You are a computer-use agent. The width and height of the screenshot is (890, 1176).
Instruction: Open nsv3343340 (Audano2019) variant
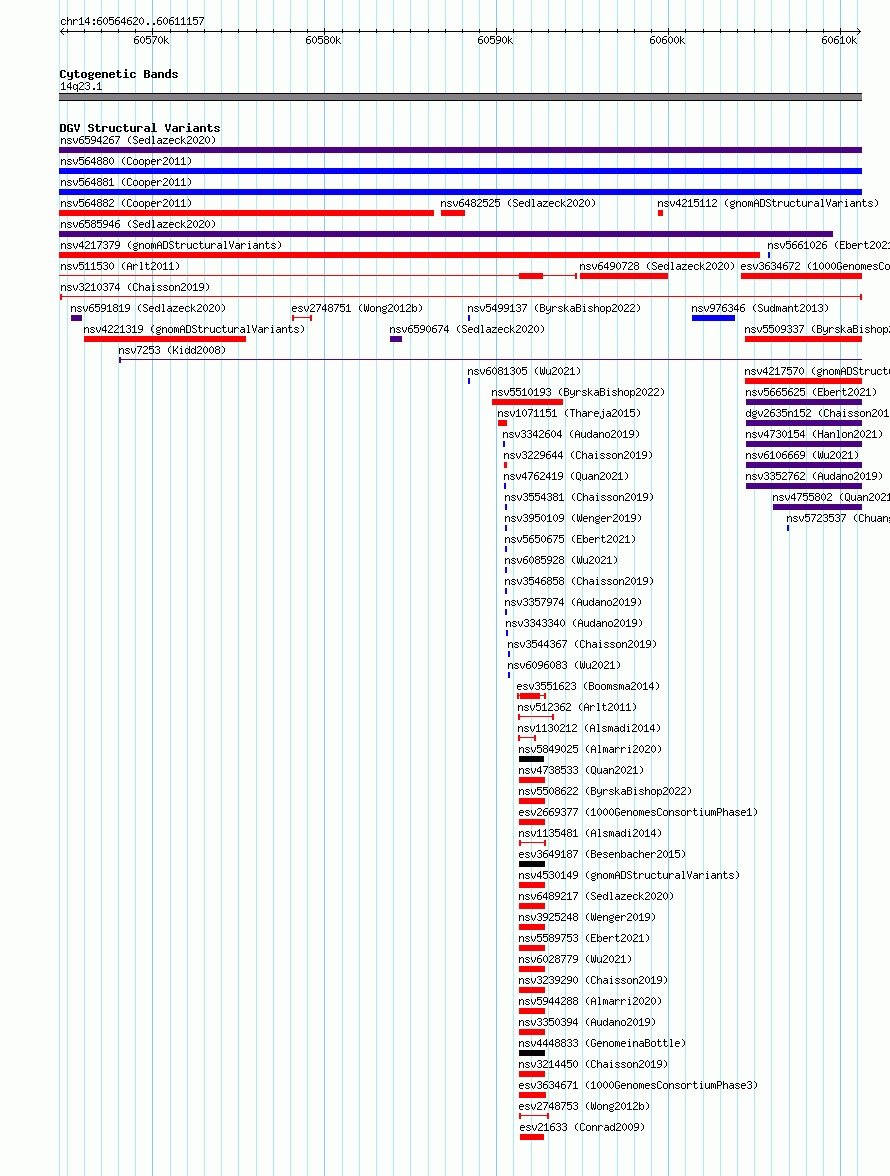pos(574,623)
